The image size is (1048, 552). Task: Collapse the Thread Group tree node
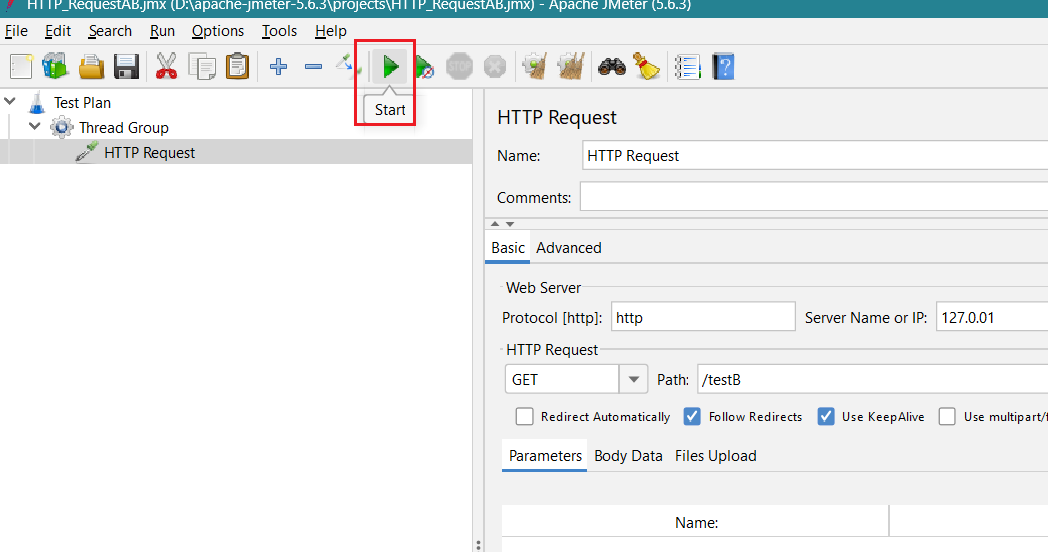point(35,126)
